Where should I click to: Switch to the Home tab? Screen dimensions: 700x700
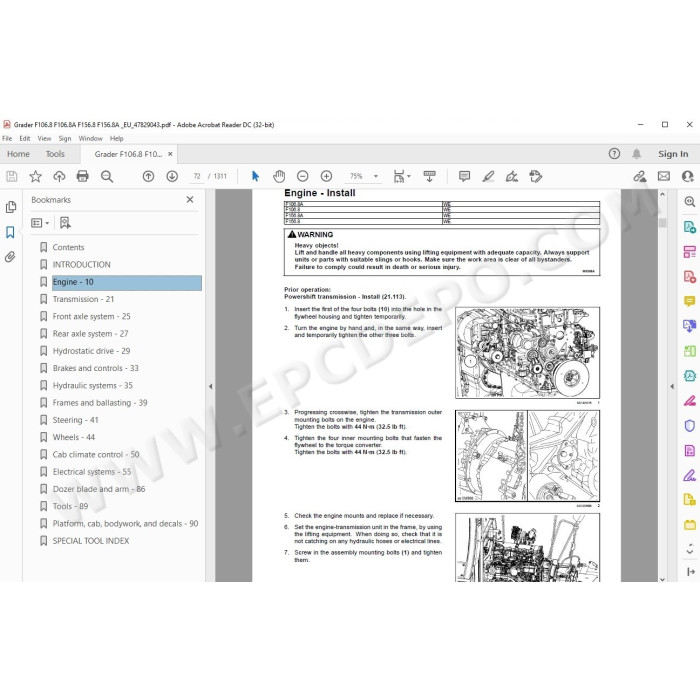pyautogui.click(x=18, y=154)
